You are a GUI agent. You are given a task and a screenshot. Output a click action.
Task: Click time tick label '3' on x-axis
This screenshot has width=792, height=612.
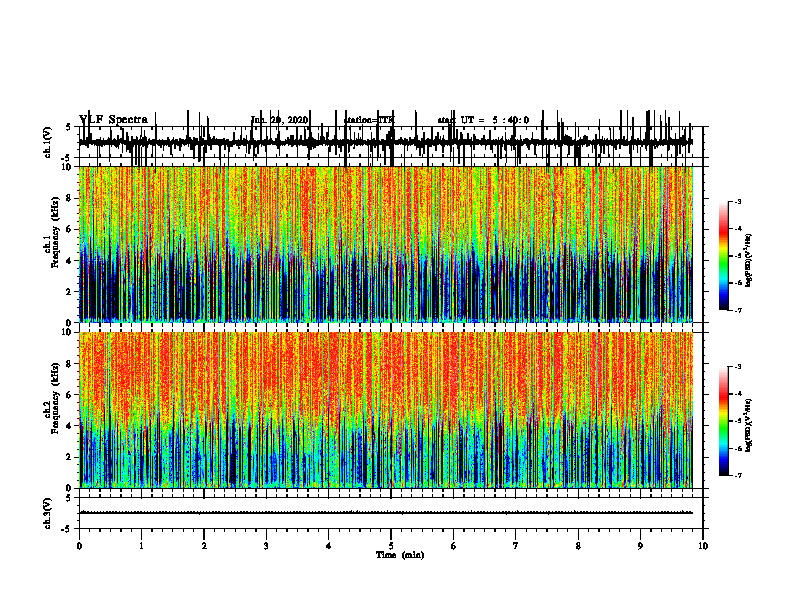pyautogui.click(x=266, y=546)
